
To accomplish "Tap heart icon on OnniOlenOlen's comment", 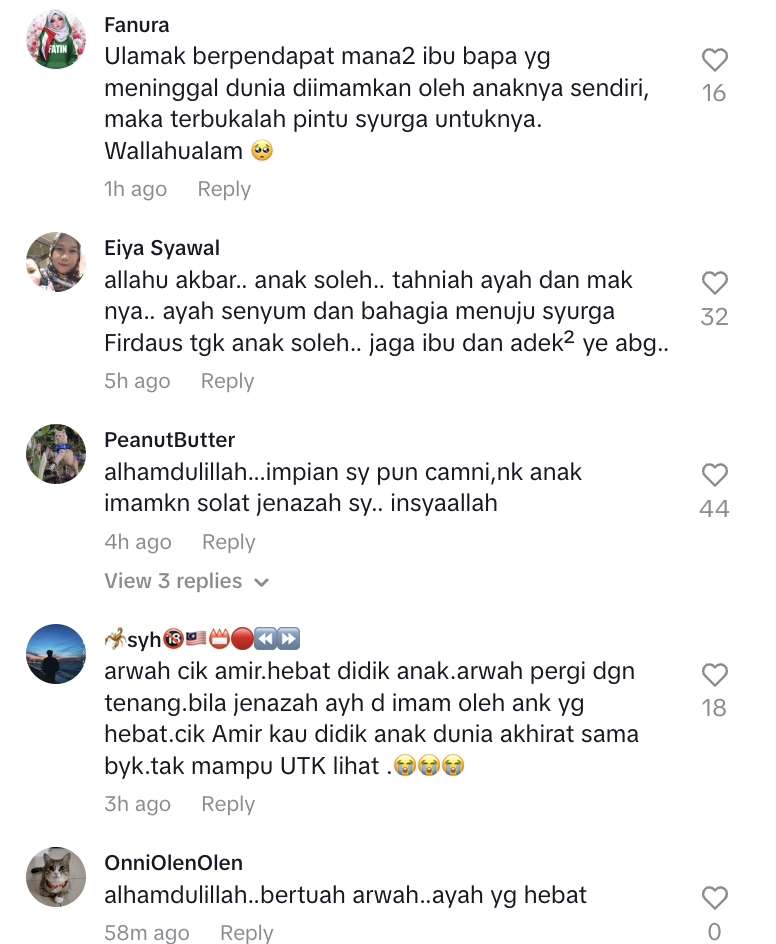I will point(715,898).
